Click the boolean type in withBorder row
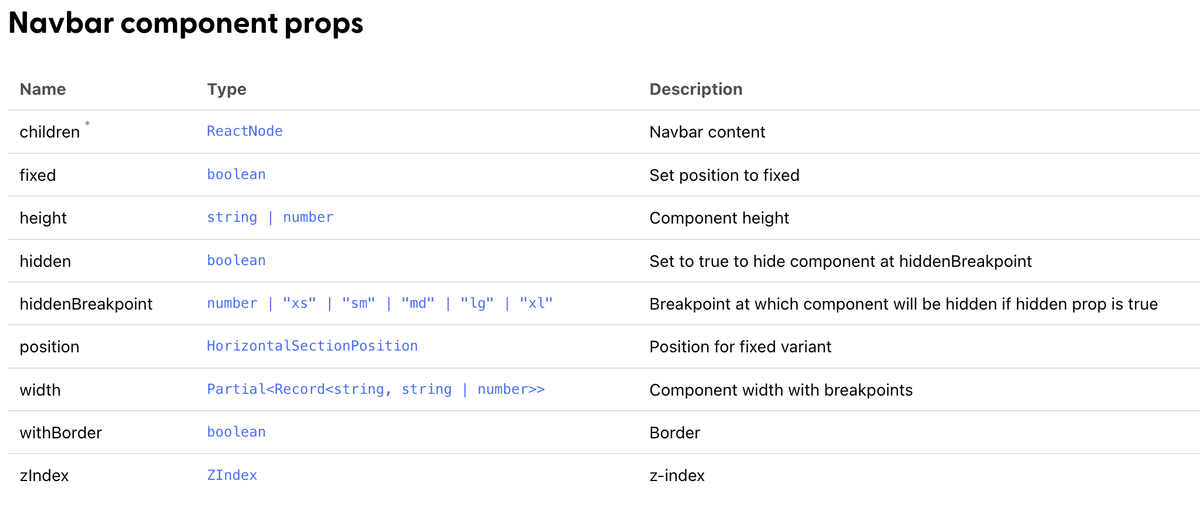The image size is (1200, 515). [236, 432]
